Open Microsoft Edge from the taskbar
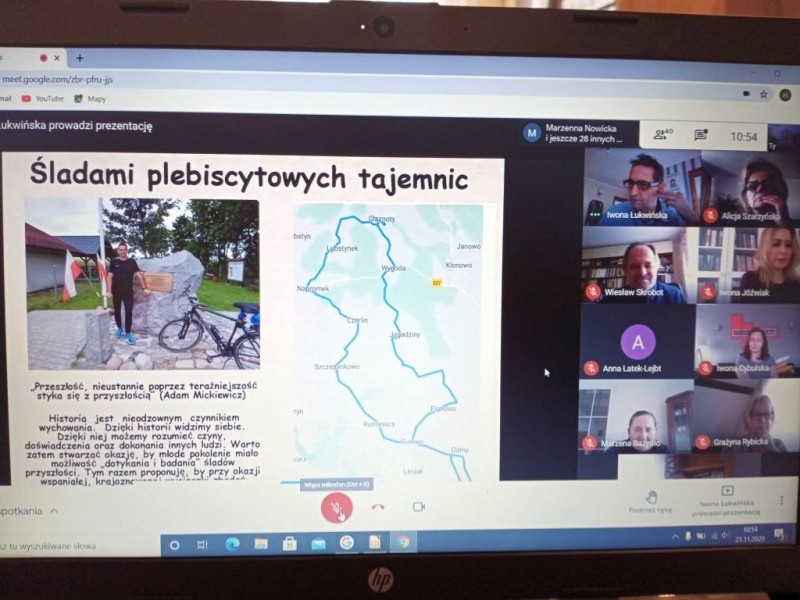The width and height of the screenshot is (800, 600). pos(231,544)
